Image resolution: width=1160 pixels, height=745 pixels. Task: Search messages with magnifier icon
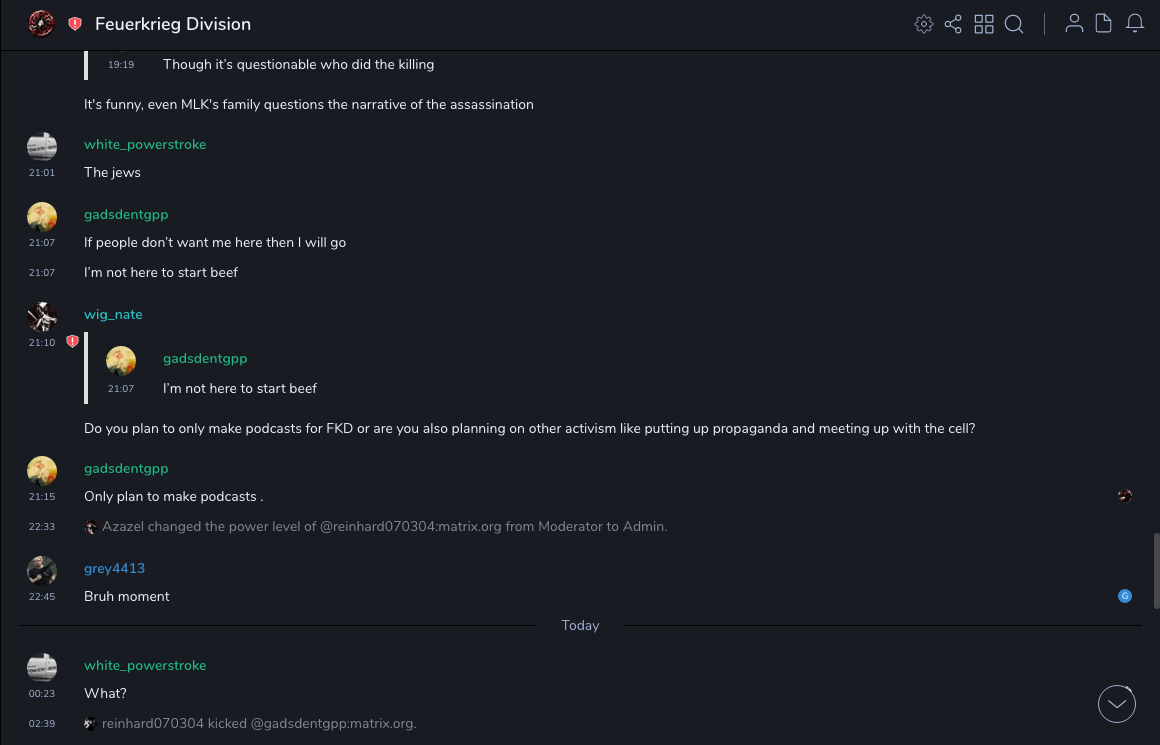click(x=1014, y=24)
